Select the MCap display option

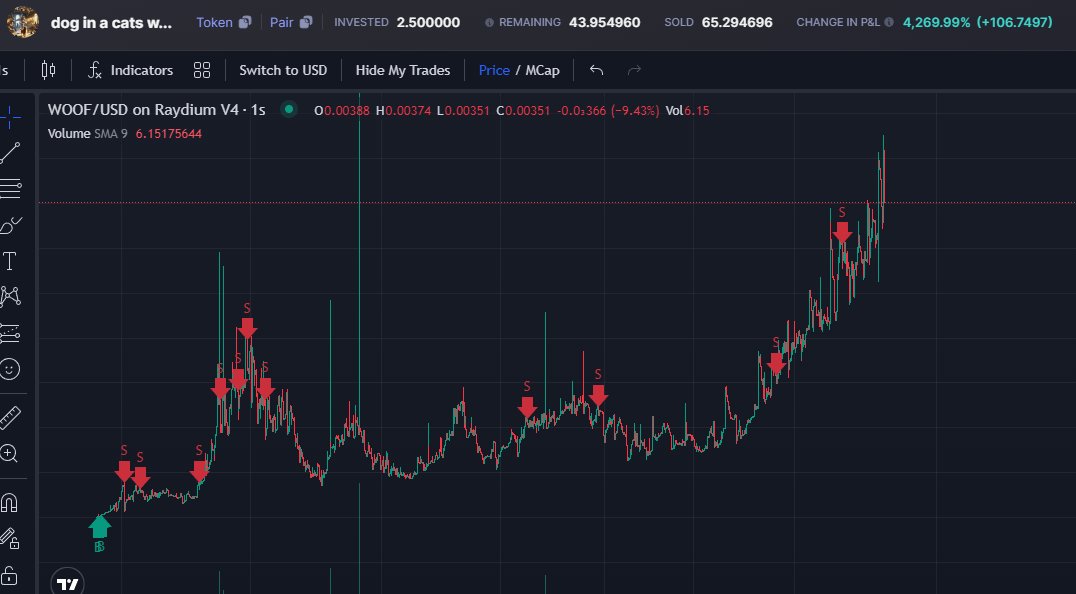tap(542, 70)
